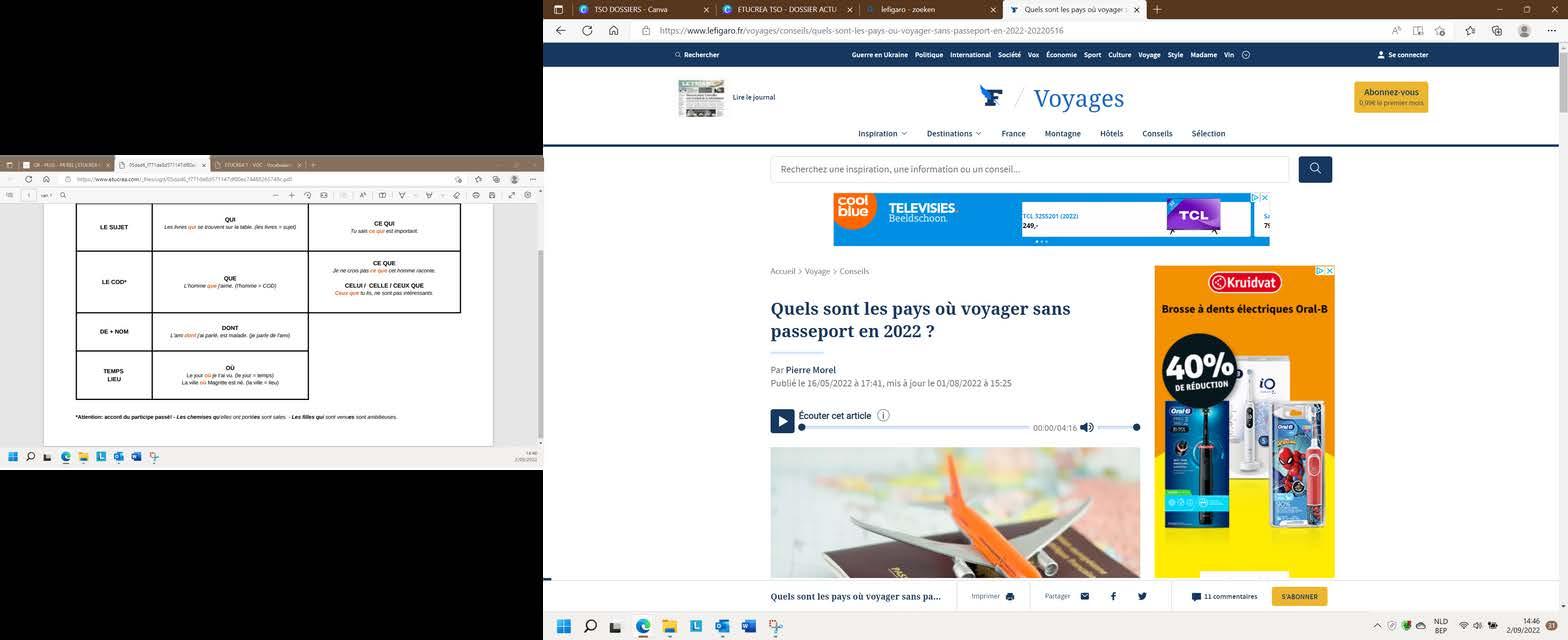
Task: Save the PDF in the left window
Action: click(x=491, y=195)
